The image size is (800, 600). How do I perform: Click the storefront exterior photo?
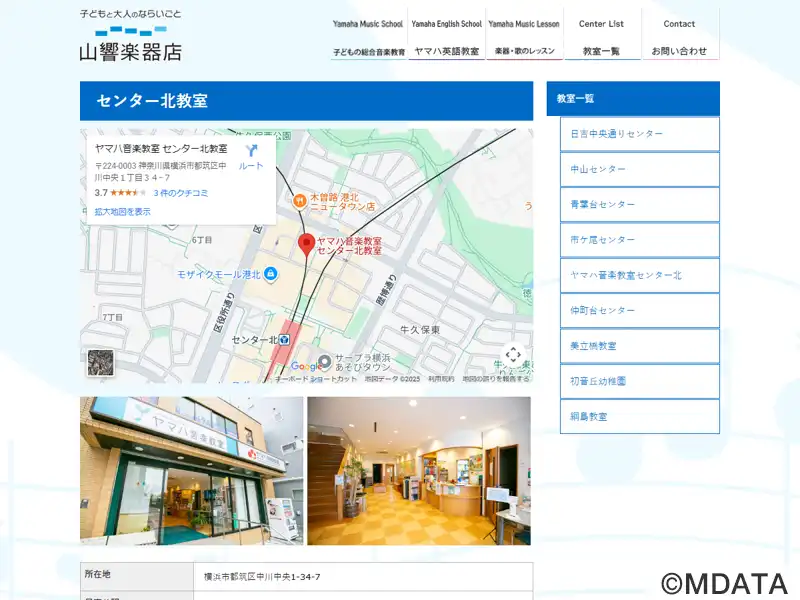191,471
